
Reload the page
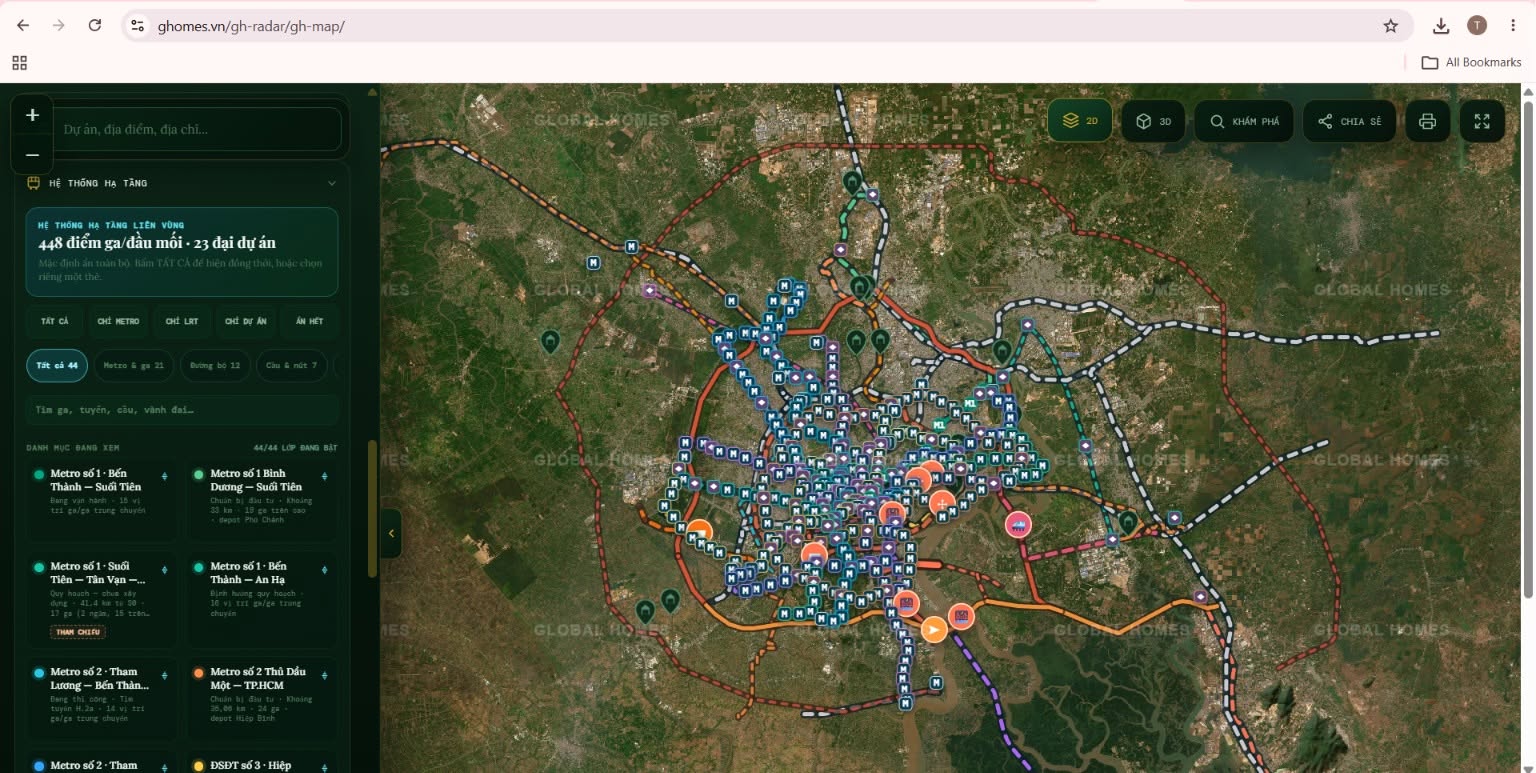pyautogui.click(x=95, y=26)
